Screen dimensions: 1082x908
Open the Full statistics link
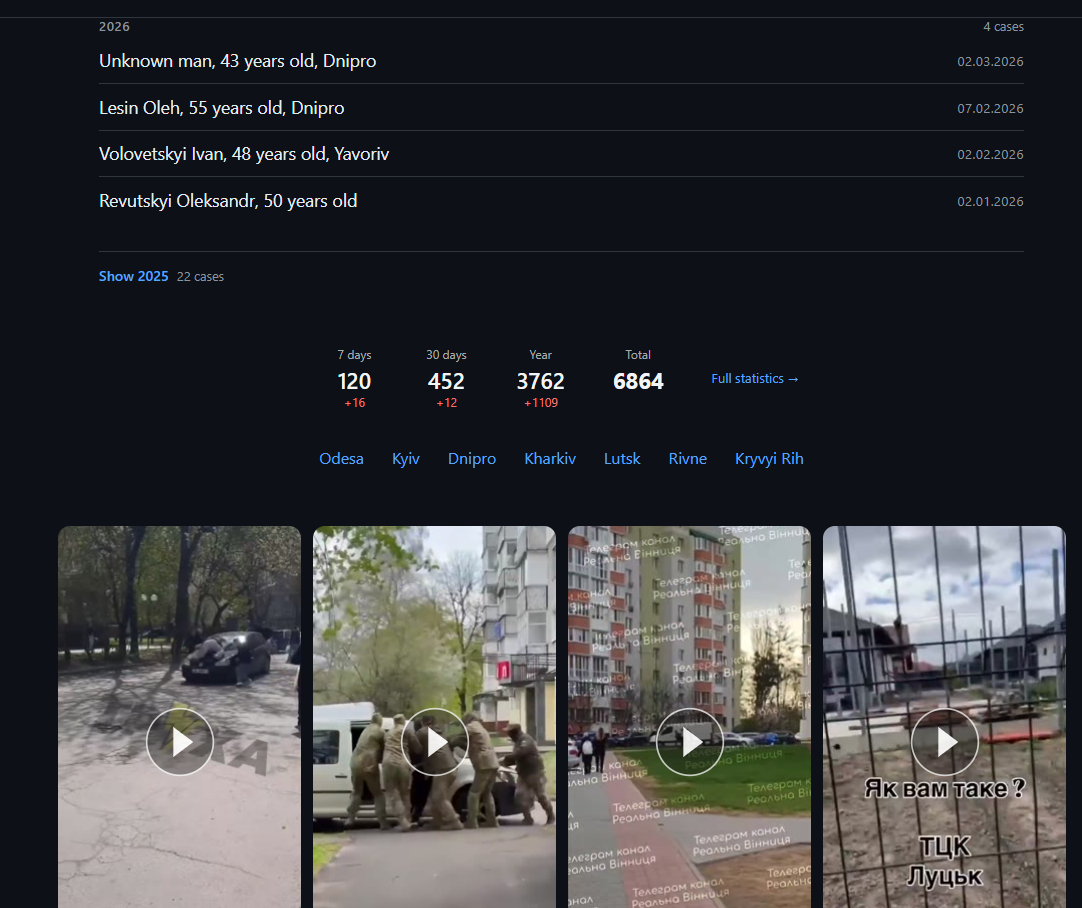755,379
